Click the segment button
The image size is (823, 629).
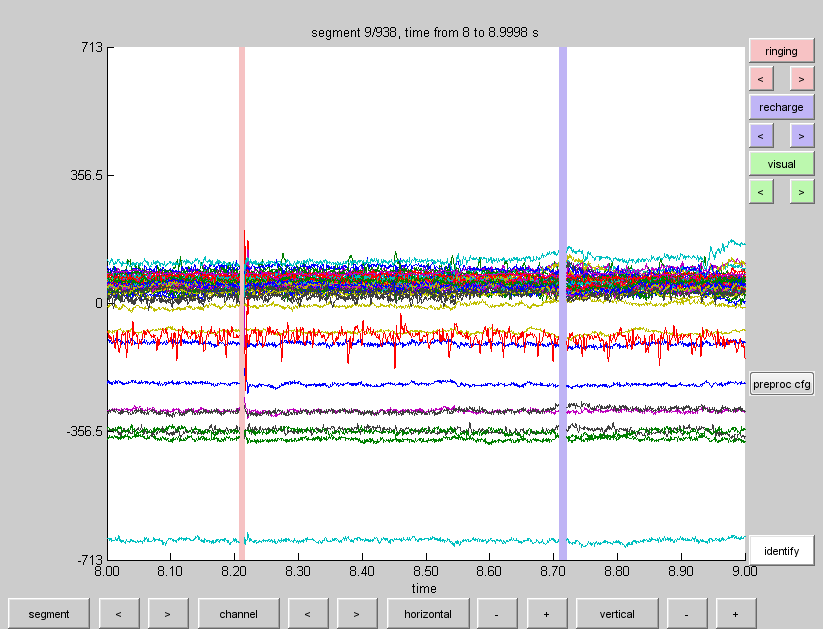tap(49, 614)
